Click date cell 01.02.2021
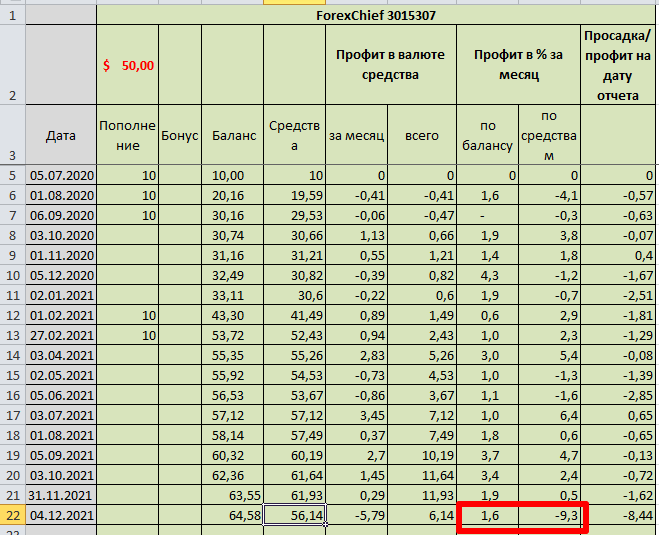 pyautogui.click(x=61, y=315)
